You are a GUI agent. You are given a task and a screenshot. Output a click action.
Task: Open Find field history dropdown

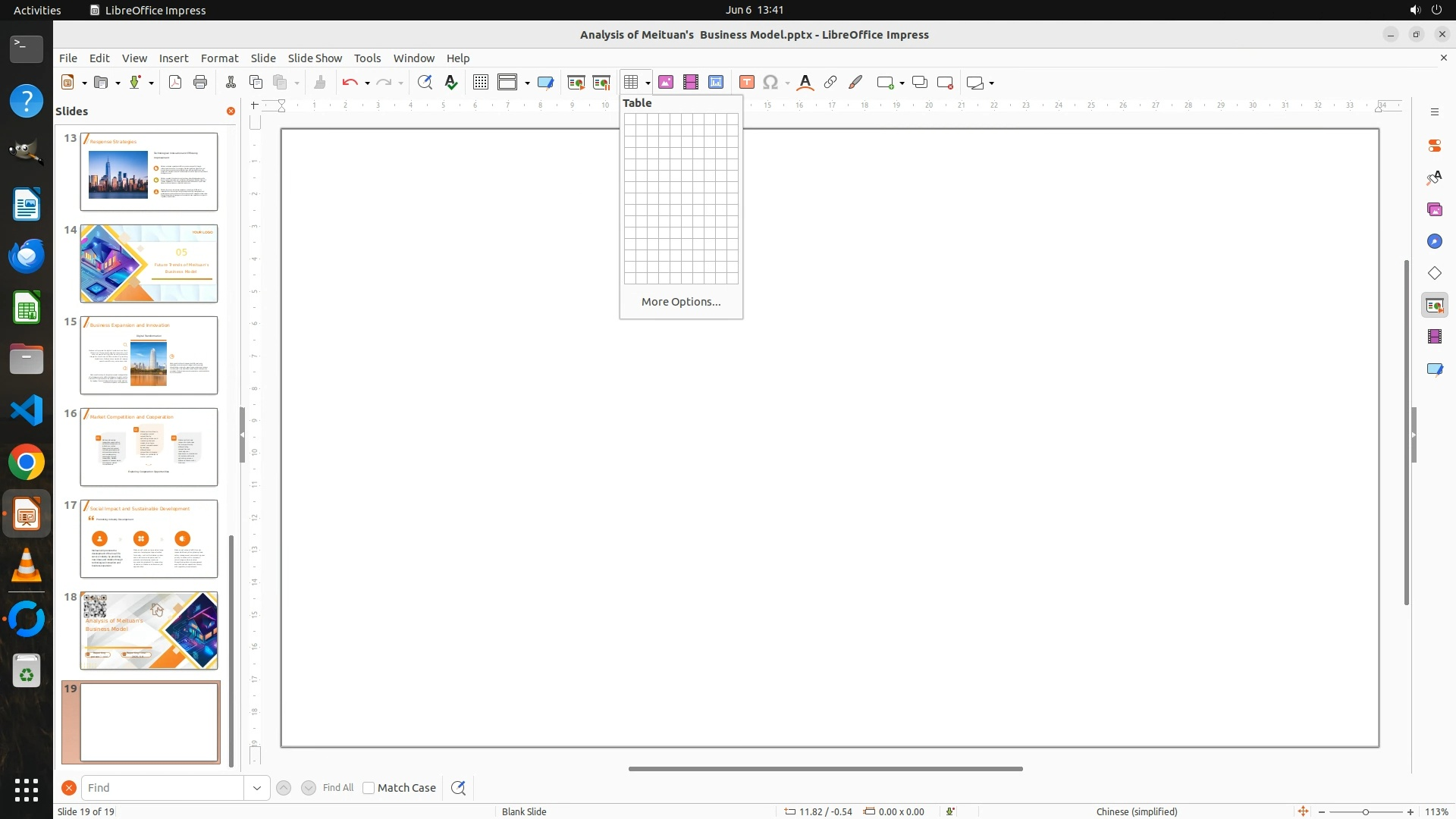(257, 788)
